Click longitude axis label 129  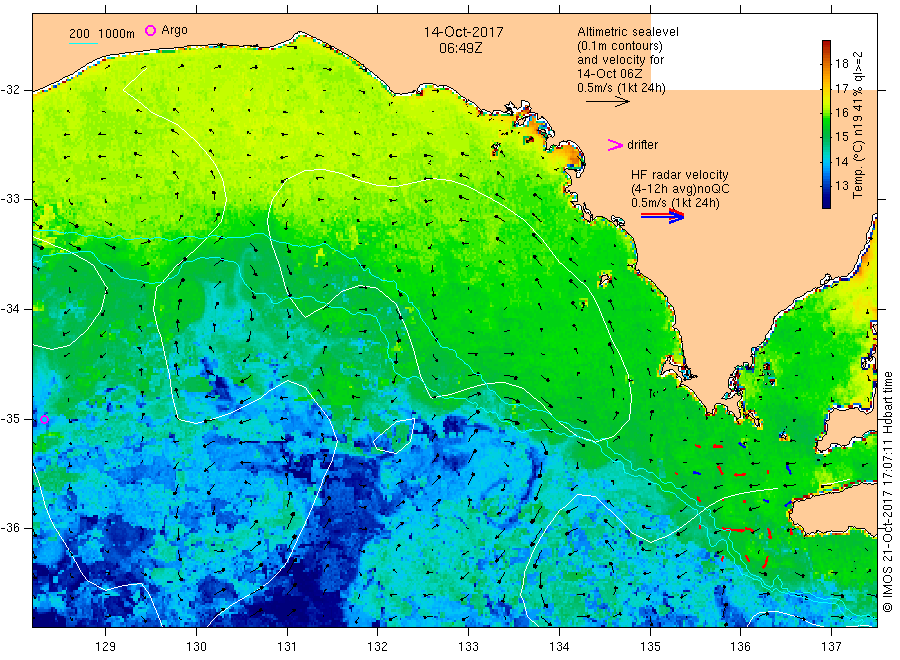(106, 646)
